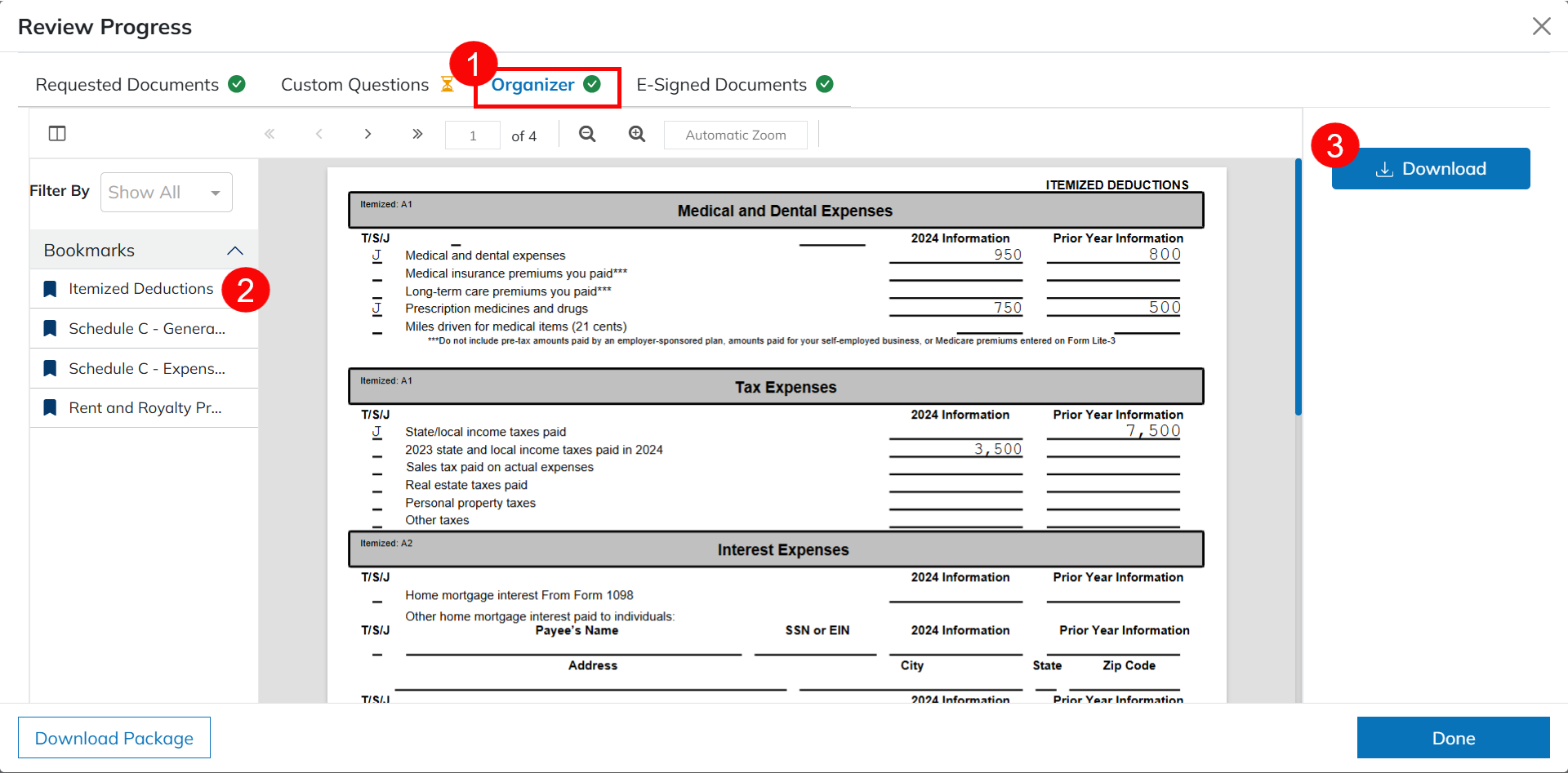
Task: Advance to the next page arrow
Action: [368, 134]
